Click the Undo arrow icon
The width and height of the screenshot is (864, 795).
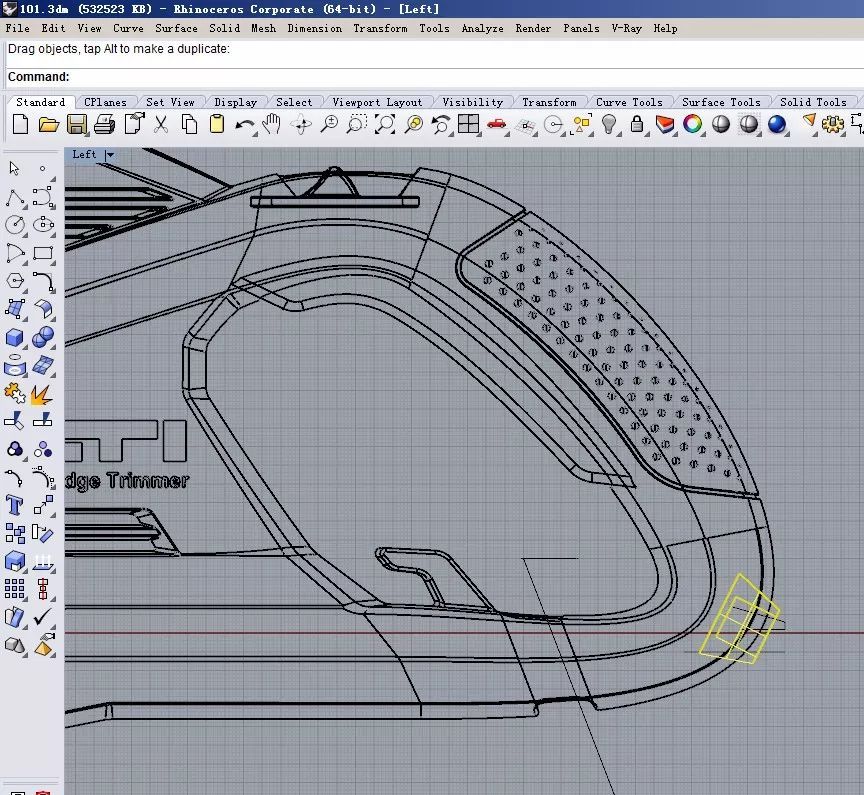(x=244, y=125)
